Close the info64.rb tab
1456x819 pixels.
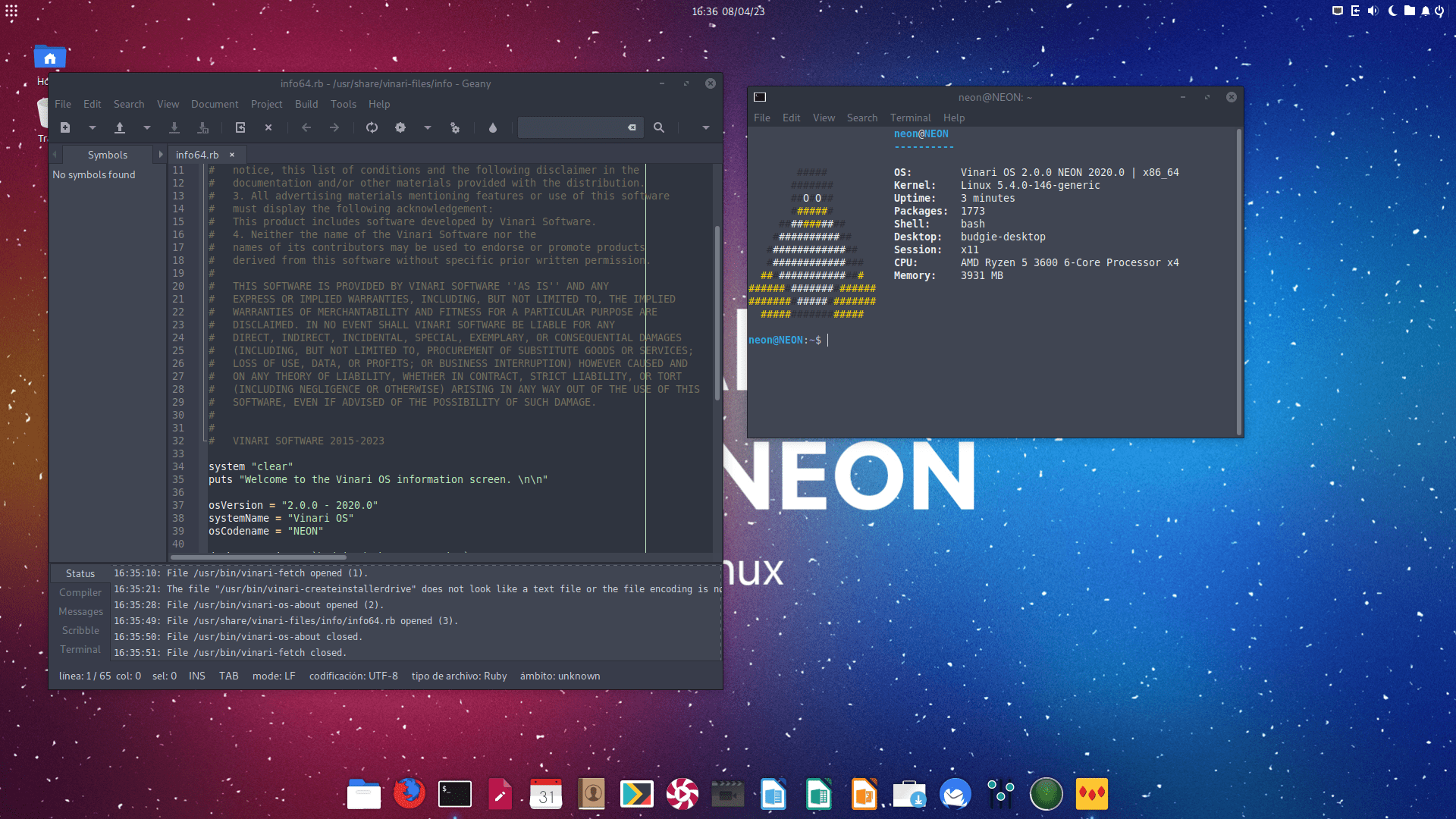coord(232,155)
